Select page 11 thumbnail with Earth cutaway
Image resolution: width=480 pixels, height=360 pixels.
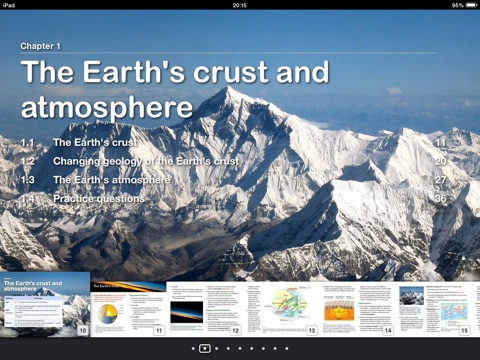tap(128, 309)
